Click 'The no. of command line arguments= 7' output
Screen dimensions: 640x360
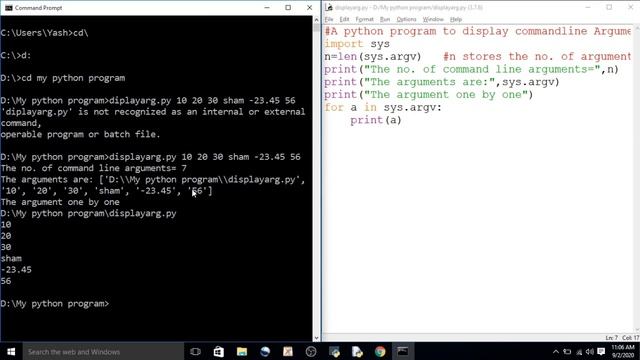coord(93,168)
